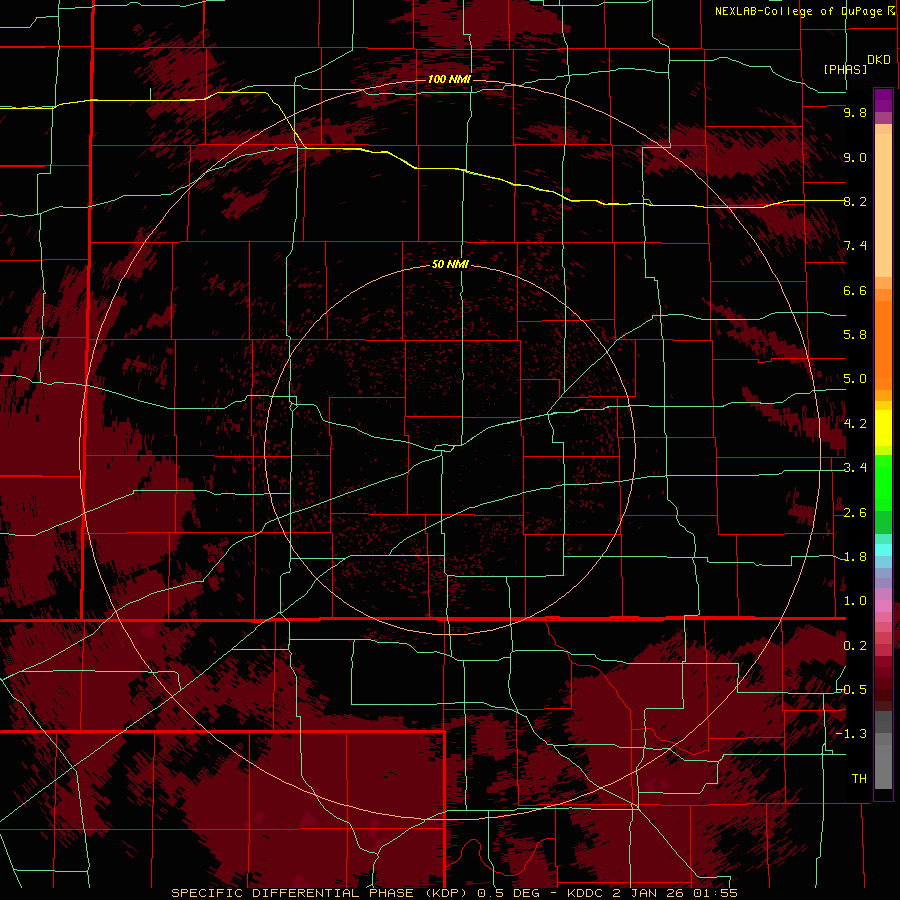Click the 5.0 scale value
This screenshot has width=900, height=900.
(x=855, y=379)
